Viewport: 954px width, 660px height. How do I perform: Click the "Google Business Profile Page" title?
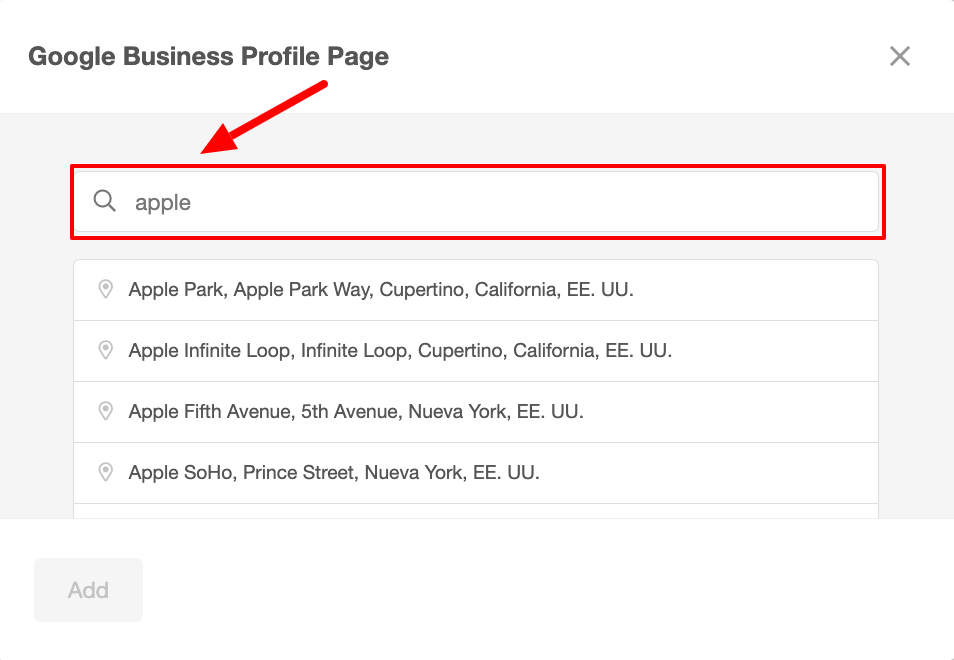(208, 56)
